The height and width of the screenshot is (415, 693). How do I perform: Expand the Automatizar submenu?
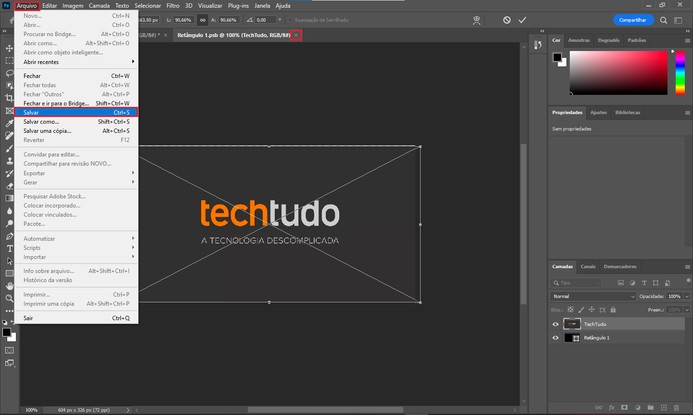click(76, 239)
